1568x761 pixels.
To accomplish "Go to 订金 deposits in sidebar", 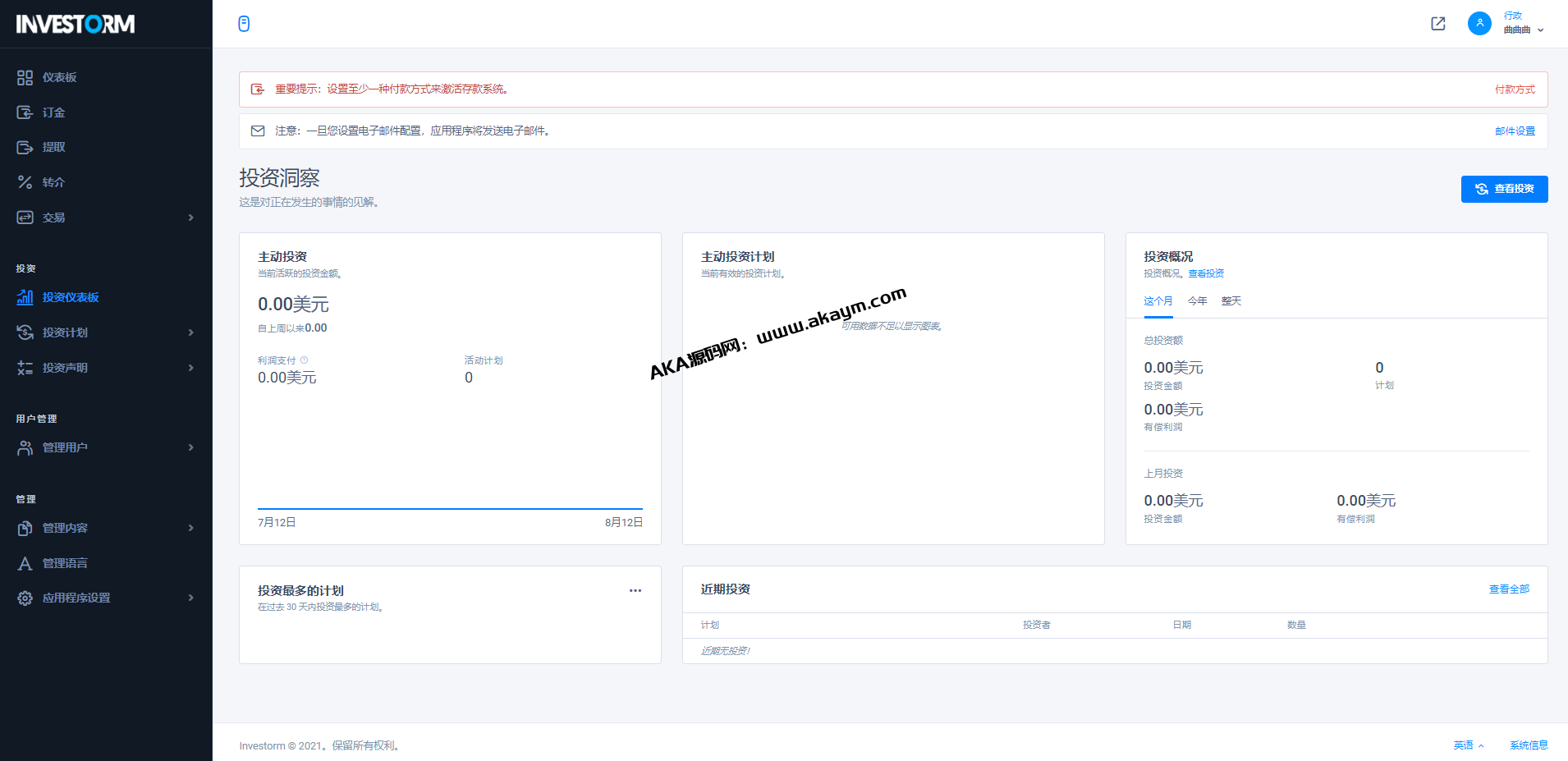I will [53, 112].
